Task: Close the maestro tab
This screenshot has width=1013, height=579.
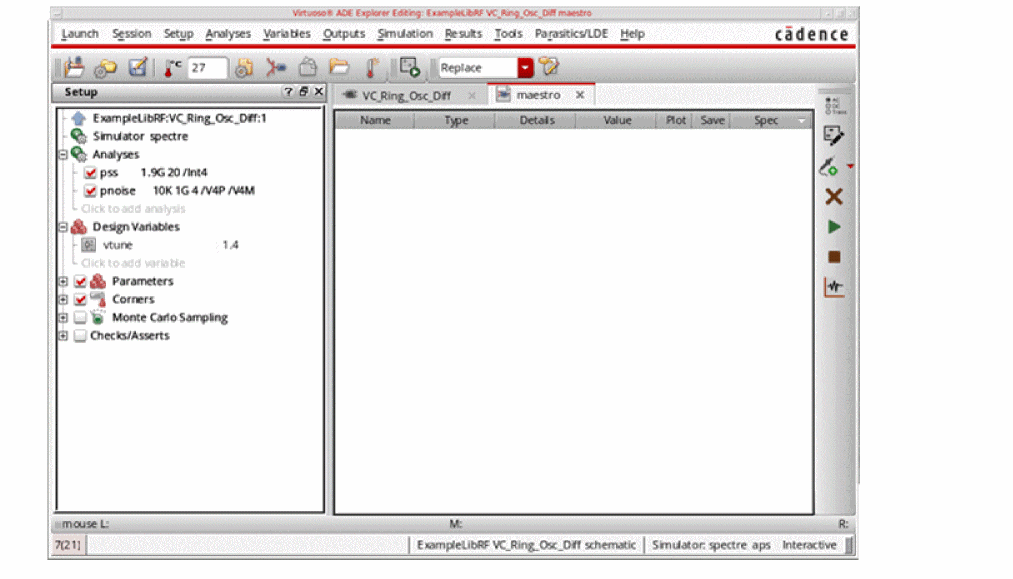Action: tap(580, 95)
